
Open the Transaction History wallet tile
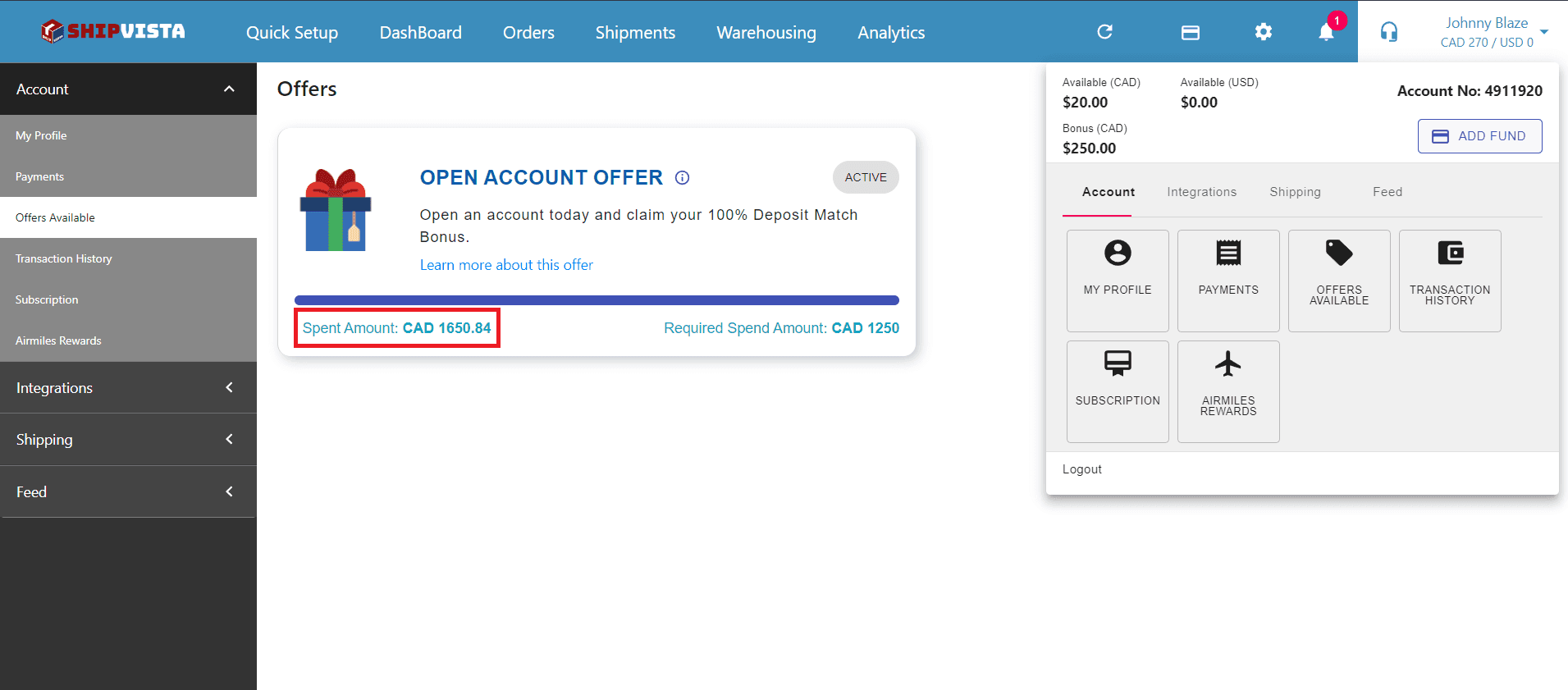[1450, 281]
